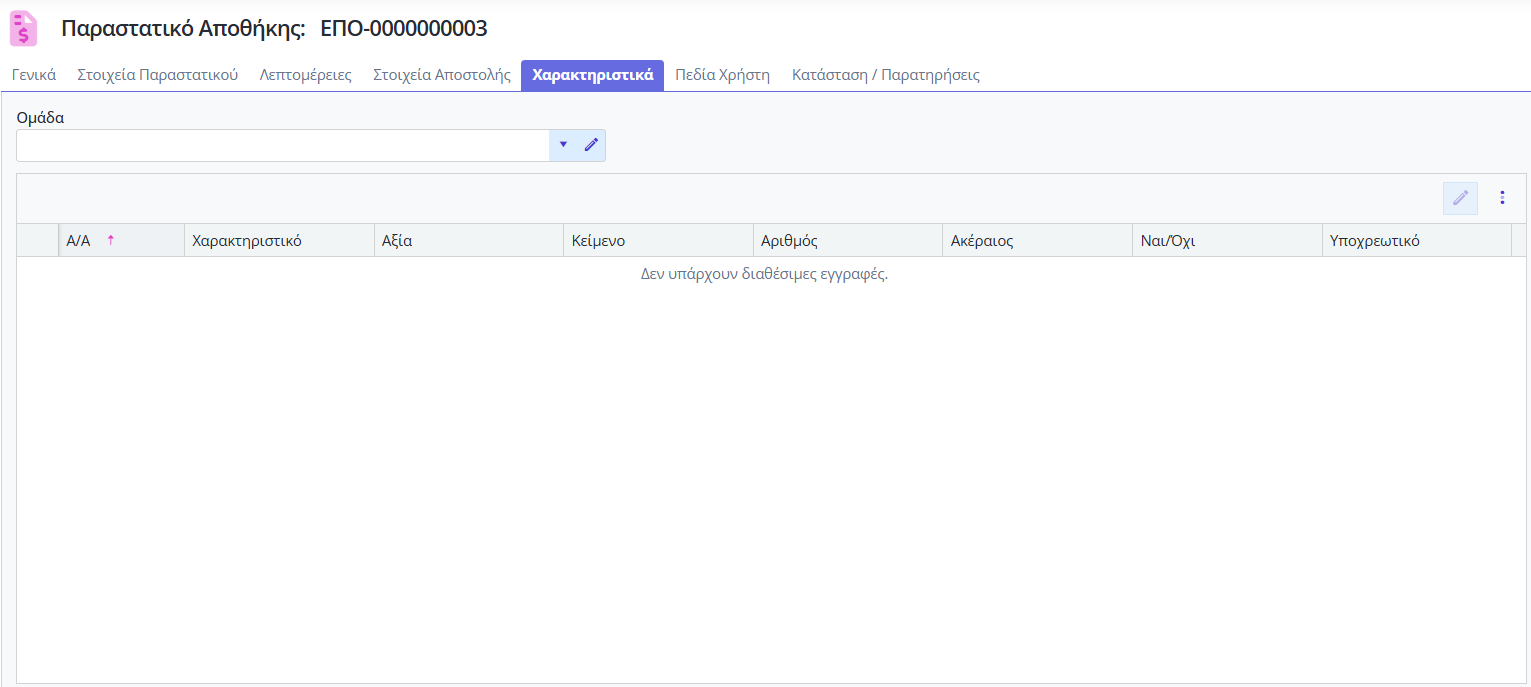This screenshot has height=687, width=1531.
Task: Open the Πεδία Χρήστη tab
Action: [x=722, y=75]
